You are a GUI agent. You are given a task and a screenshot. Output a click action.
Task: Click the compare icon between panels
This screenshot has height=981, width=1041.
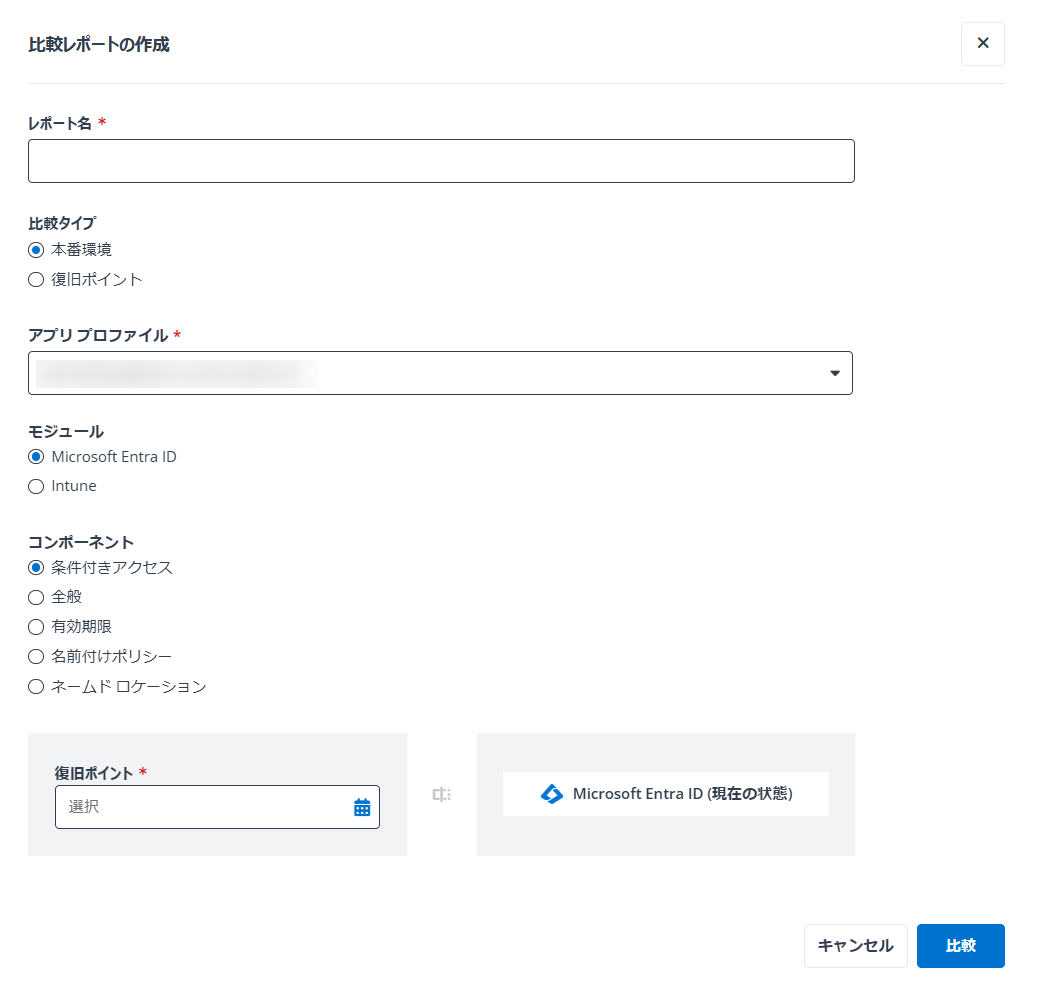441,794
